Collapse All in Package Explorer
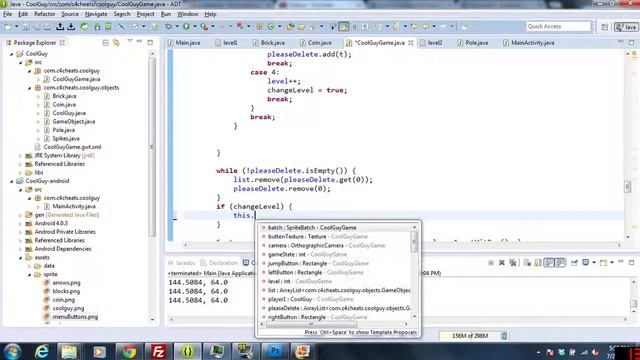This screenshot has height=360, width=640. (106, 42)
